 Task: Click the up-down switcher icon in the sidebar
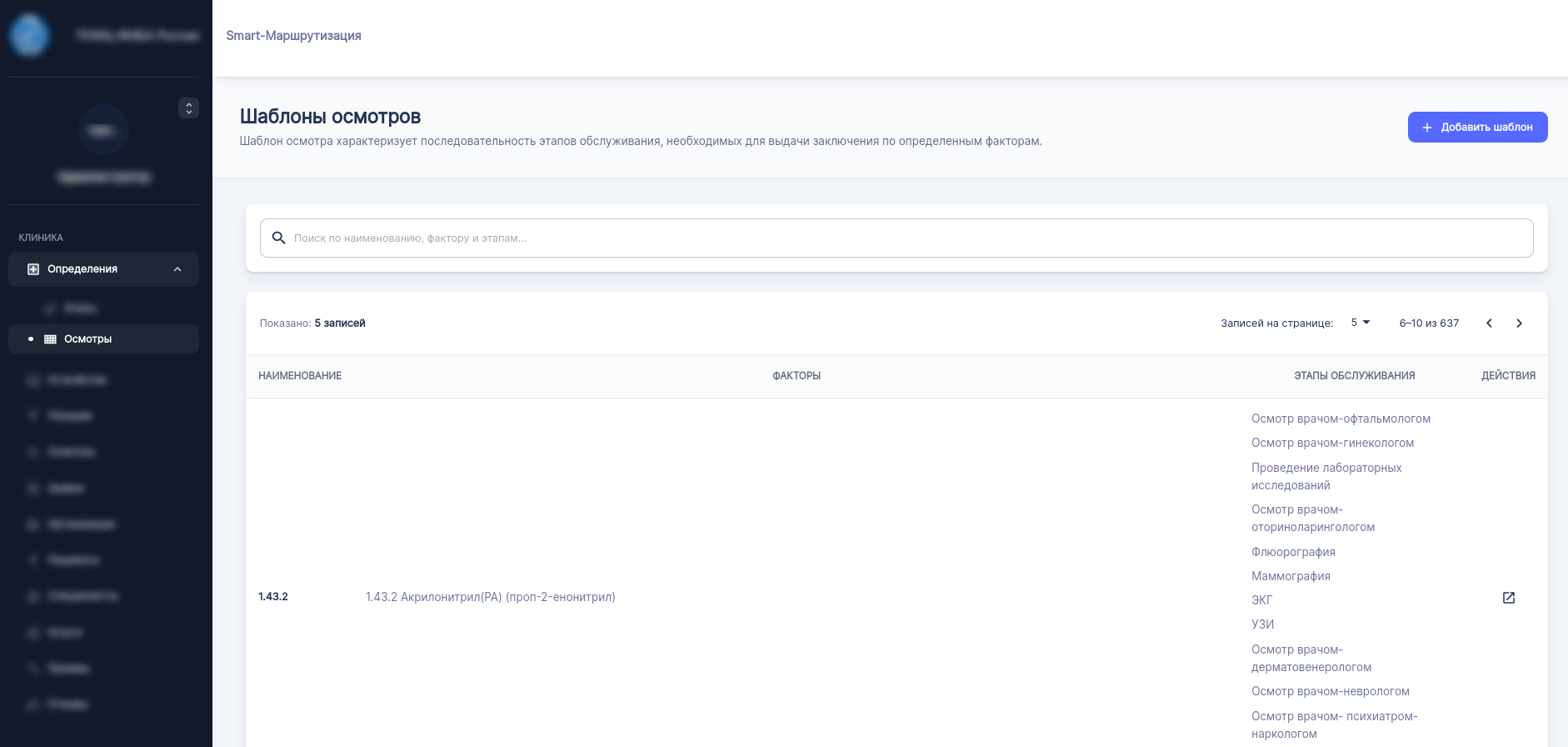tap(189, 108)
